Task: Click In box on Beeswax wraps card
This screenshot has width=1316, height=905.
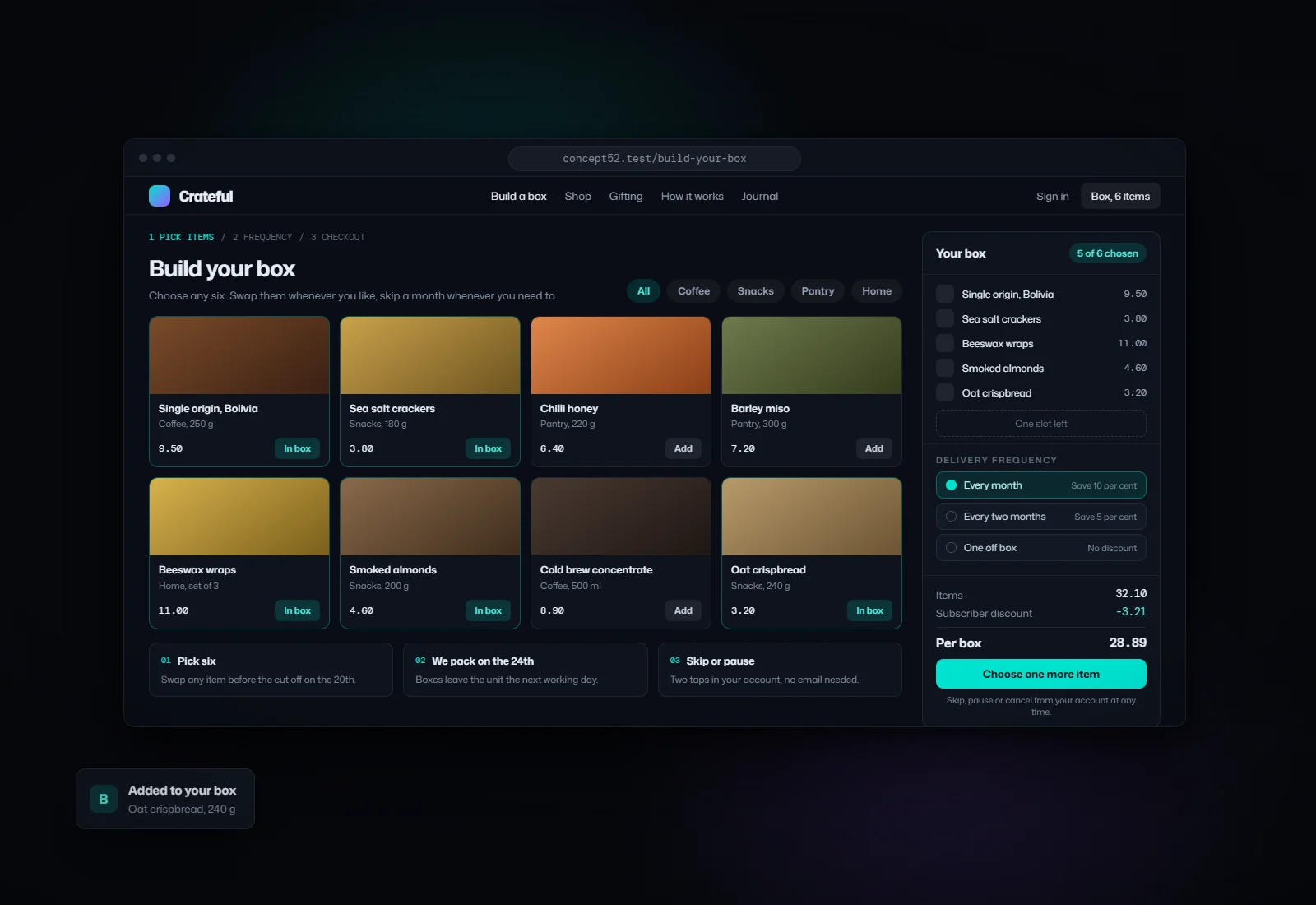Action: (x=297, y=610)
